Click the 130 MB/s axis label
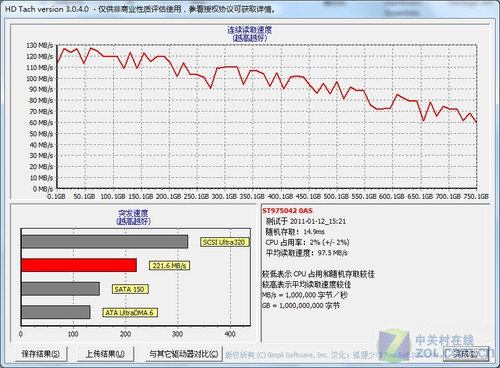500x368 pixels. [x=40, y=45]
